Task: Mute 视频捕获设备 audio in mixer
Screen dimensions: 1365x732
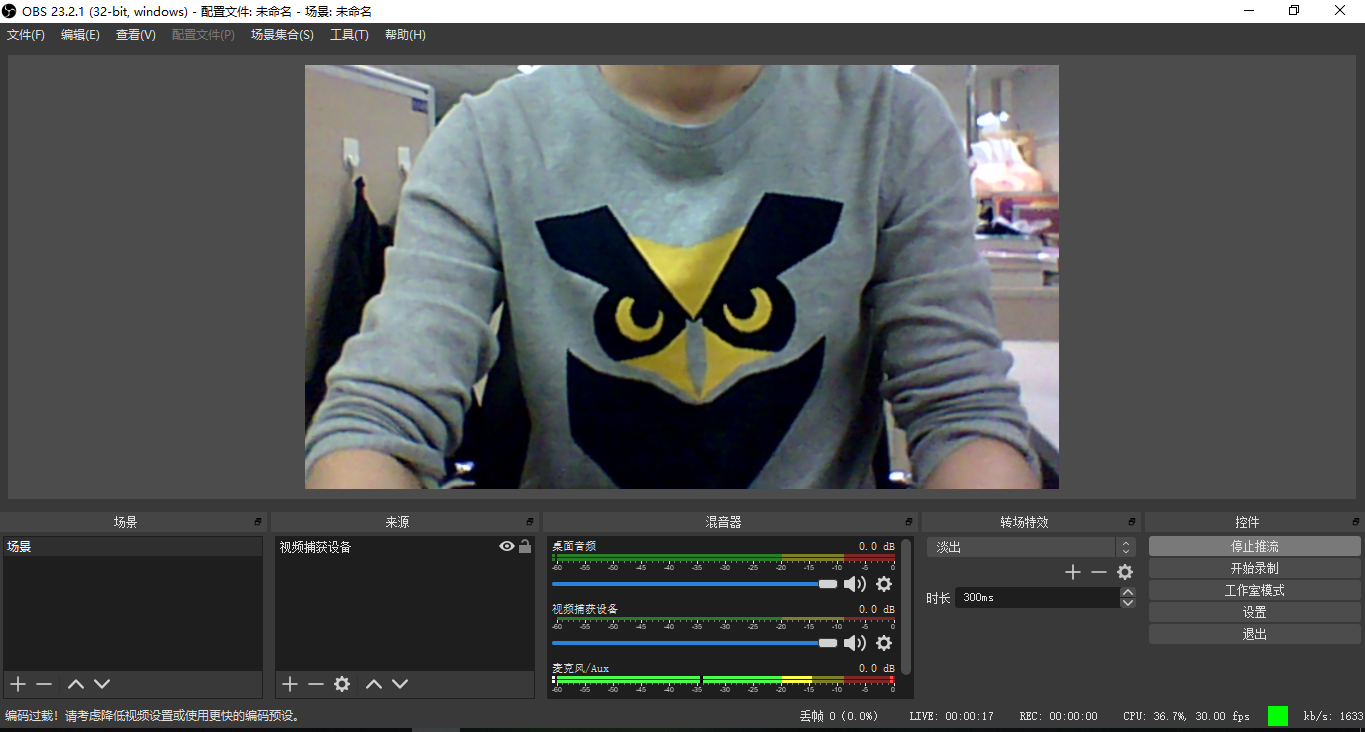Action: pyautogui.click(x=855, y=643)
